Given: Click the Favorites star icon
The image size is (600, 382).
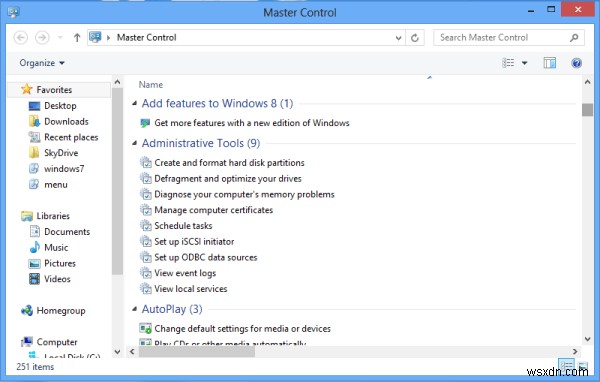Looking at the screenshot, I should coord(26,89).
